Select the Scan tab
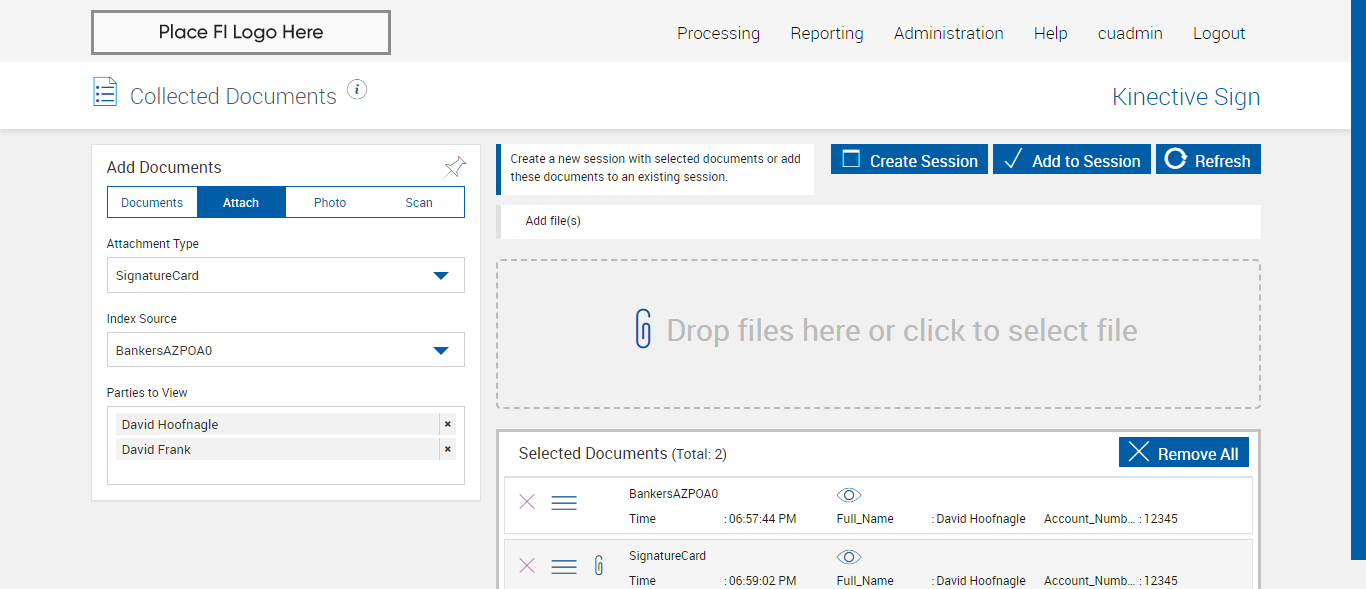 419,202
